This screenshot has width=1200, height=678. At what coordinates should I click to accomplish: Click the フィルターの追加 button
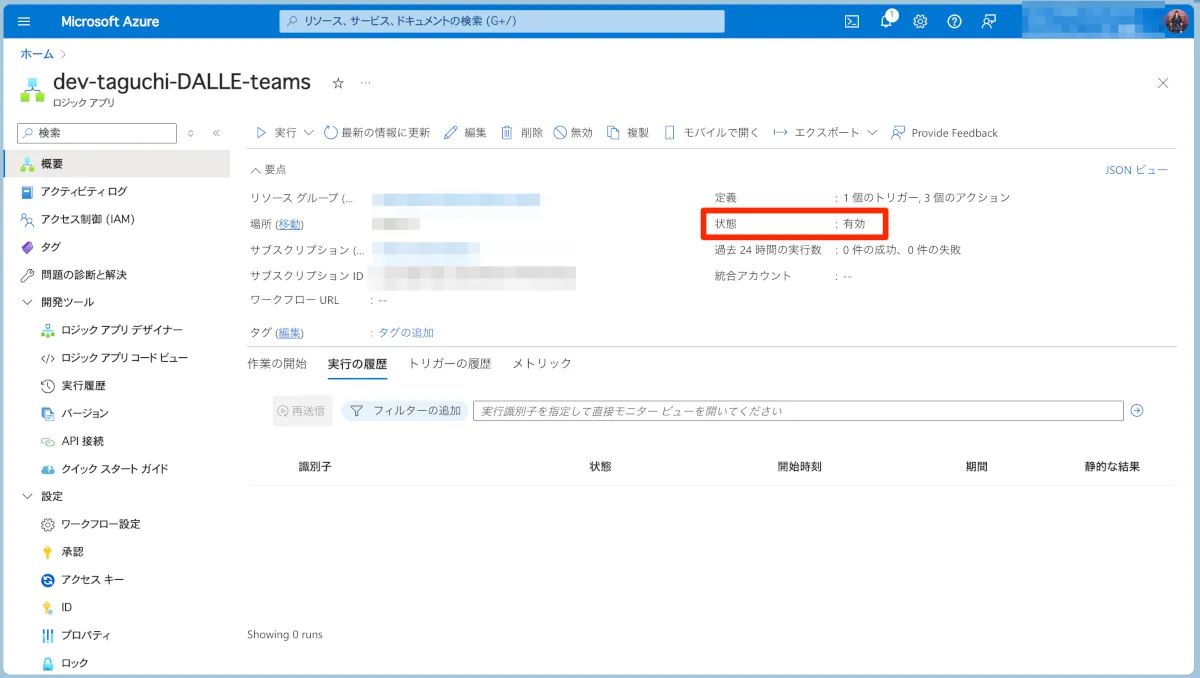(x=405, y=411)
